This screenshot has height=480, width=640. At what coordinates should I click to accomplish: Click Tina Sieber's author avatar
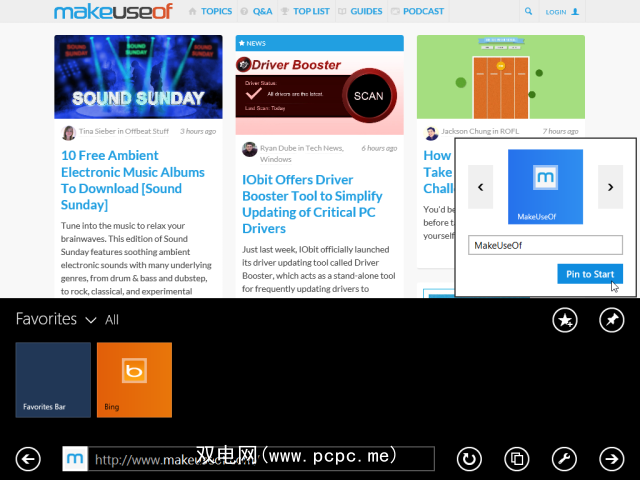pos(69,133)
